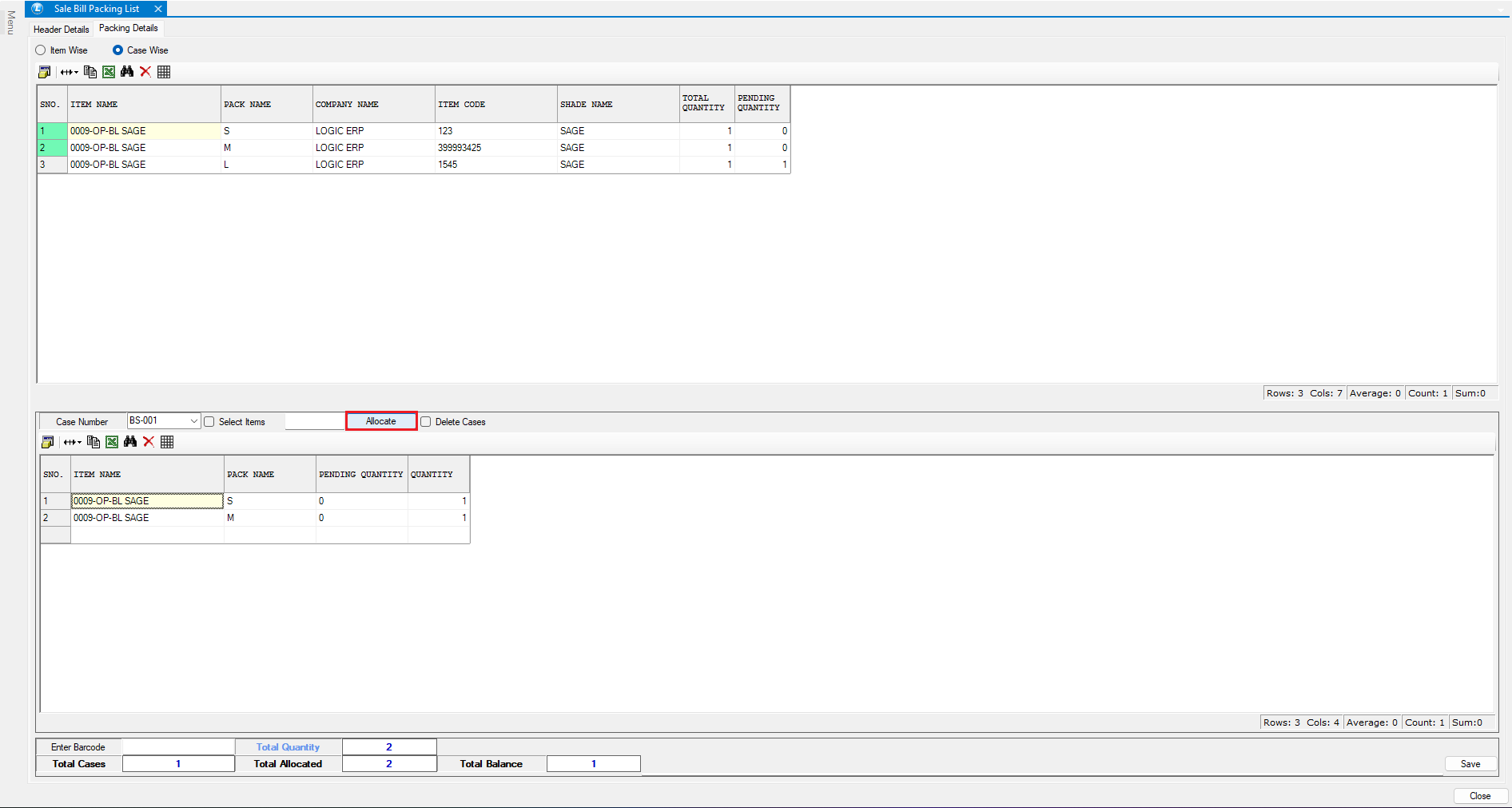Click the red X delete icon in lower toolbar
Viewport: 1512px width, 808px height.
[x=149, y=442]
